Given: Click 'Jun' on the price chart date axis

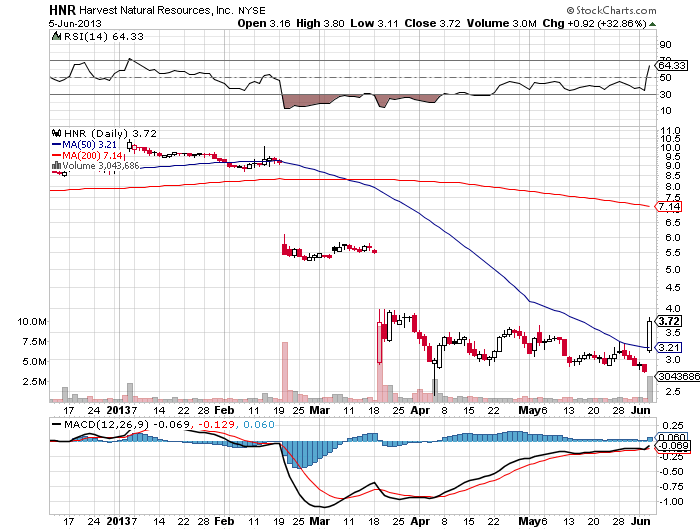Looking at the screenshot, I should click(640, 410).
